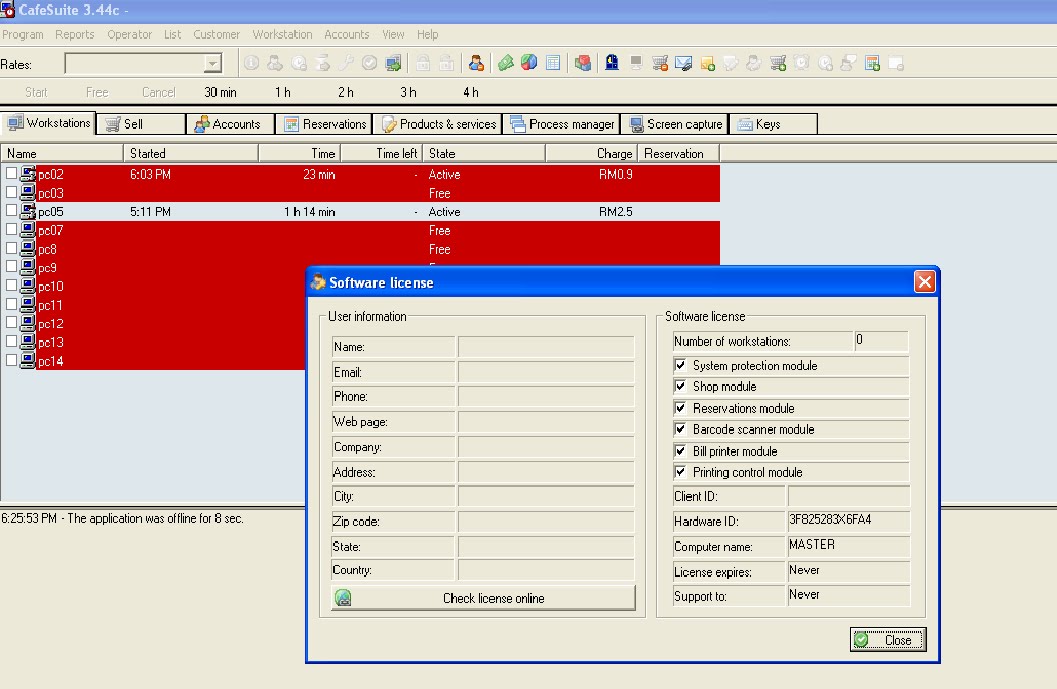Click the Client ID field
1057x689 pixels.
[848, 496]
